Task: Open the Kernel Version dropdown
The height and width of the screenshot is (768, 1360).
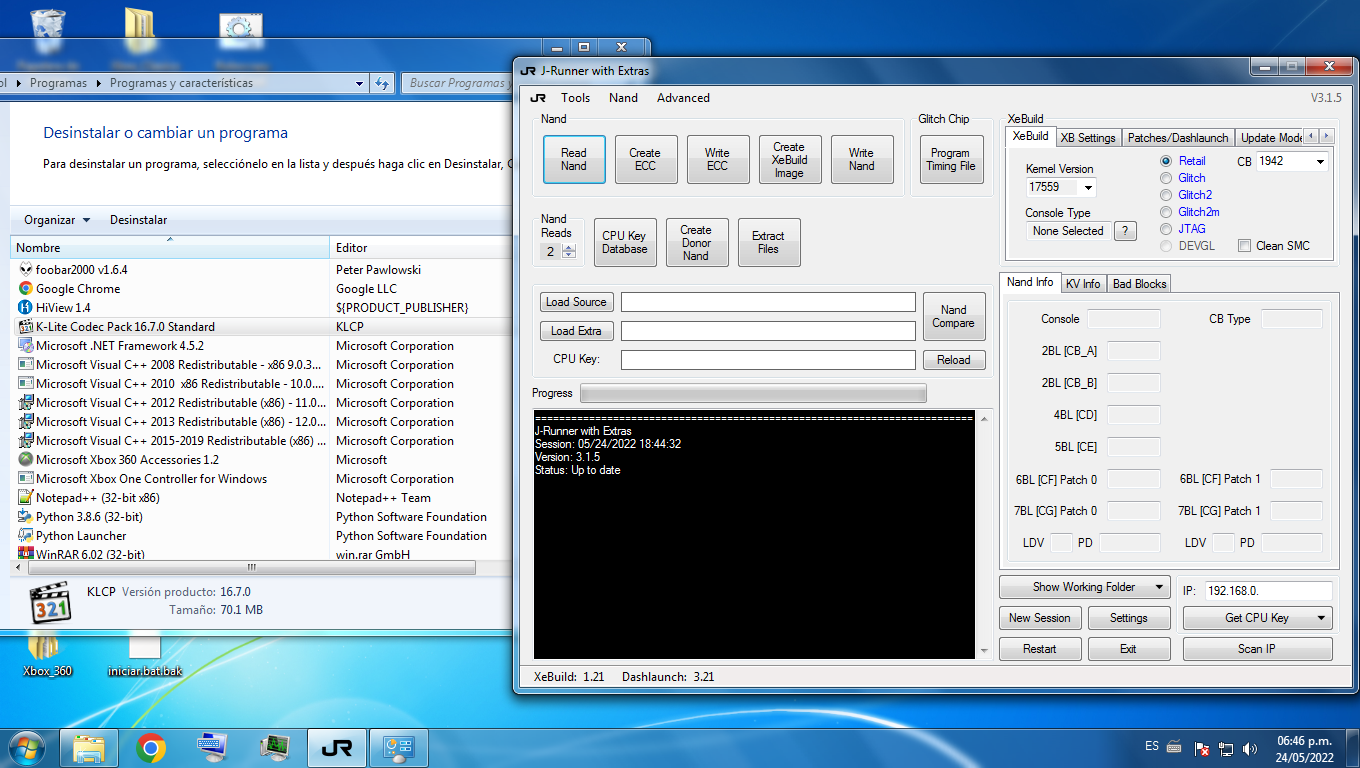Action: (x=1088, y=187)
